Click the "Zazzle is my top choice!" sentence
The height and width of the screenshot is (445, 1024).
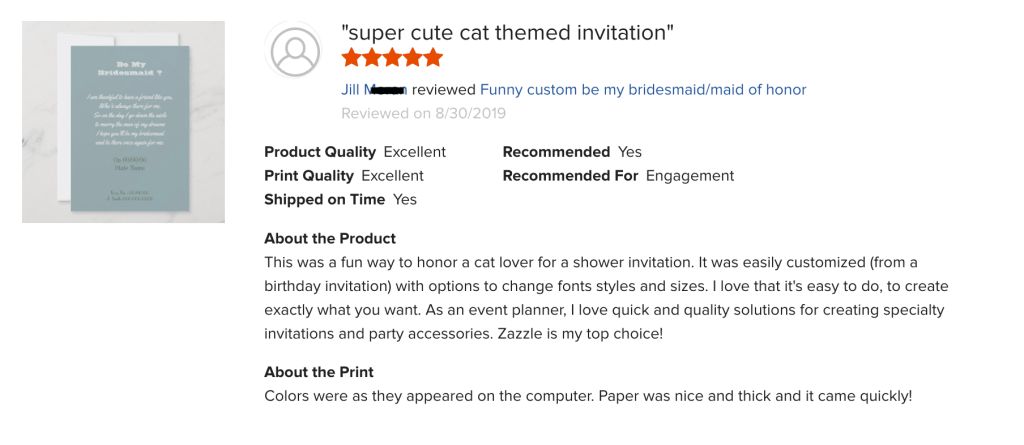(x=580, y=334)
